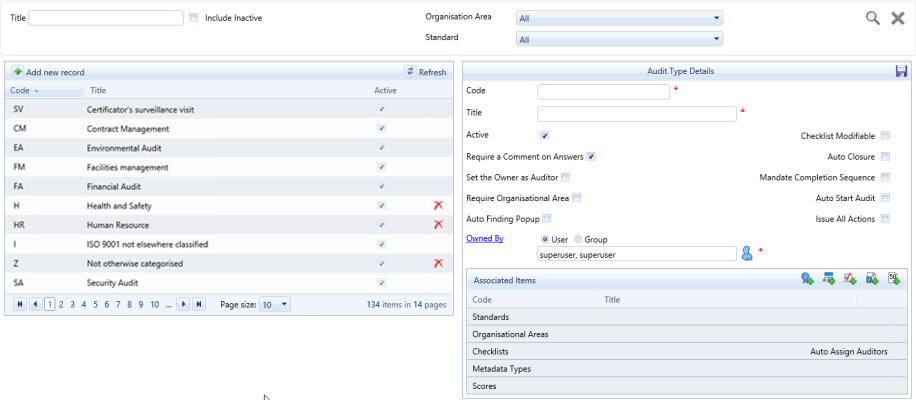The image size is (916, 400).
Task: Select ISO 9001 not elsewhere classified row
Action: tap(228, 244)
